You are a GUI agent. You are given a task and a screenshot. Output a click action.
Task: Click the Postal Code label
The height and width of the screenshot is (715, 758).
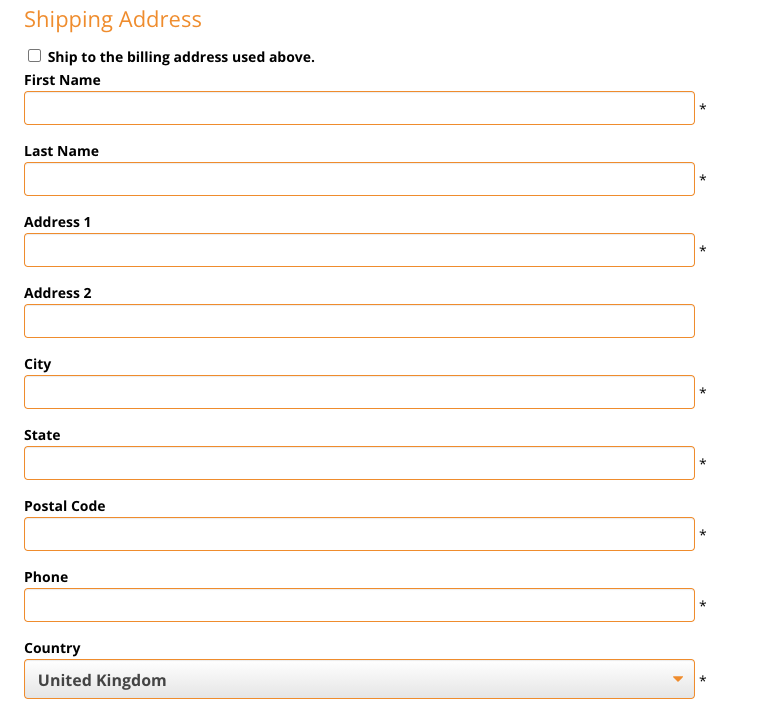(65, 506)
